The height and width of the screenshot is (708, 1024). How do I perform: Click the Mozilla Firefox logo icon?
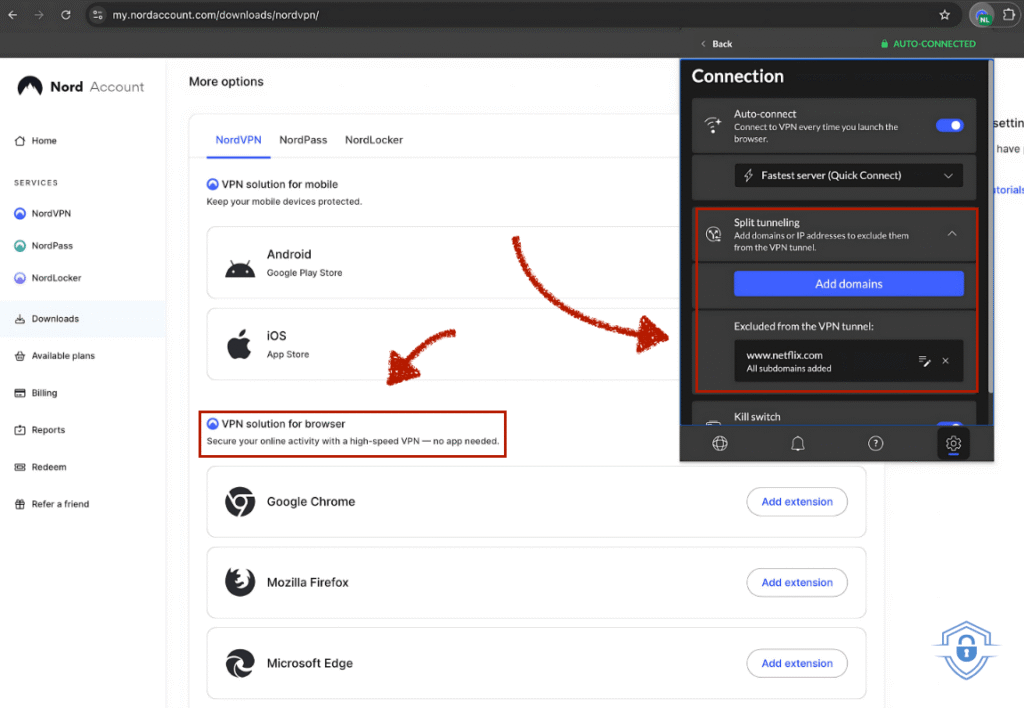pyautogui.click(x=240, y=582)
